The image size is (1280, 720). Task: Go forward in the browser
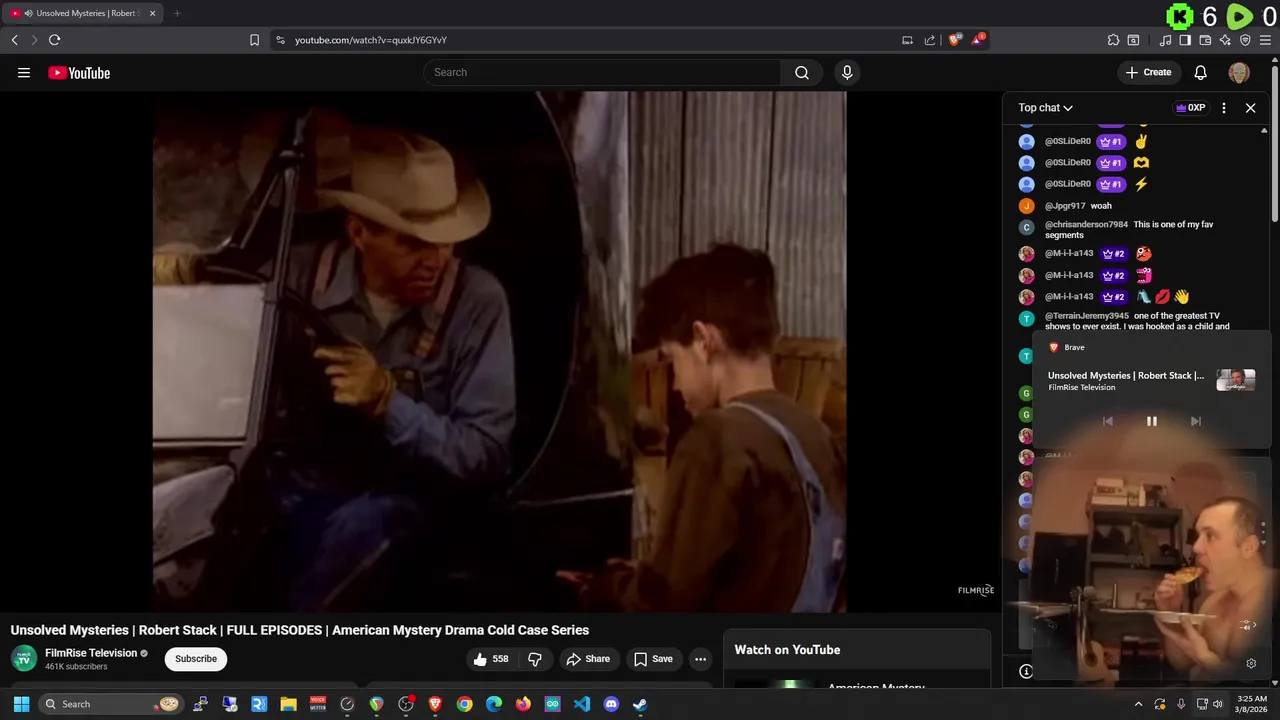click(x=34, y=40)
